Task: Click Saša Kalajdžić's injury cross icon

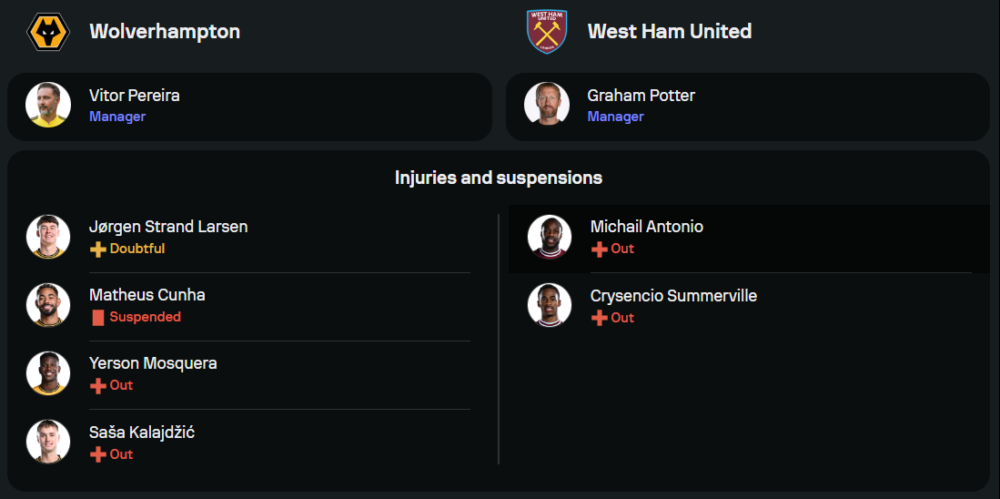Action: point(98,455)
